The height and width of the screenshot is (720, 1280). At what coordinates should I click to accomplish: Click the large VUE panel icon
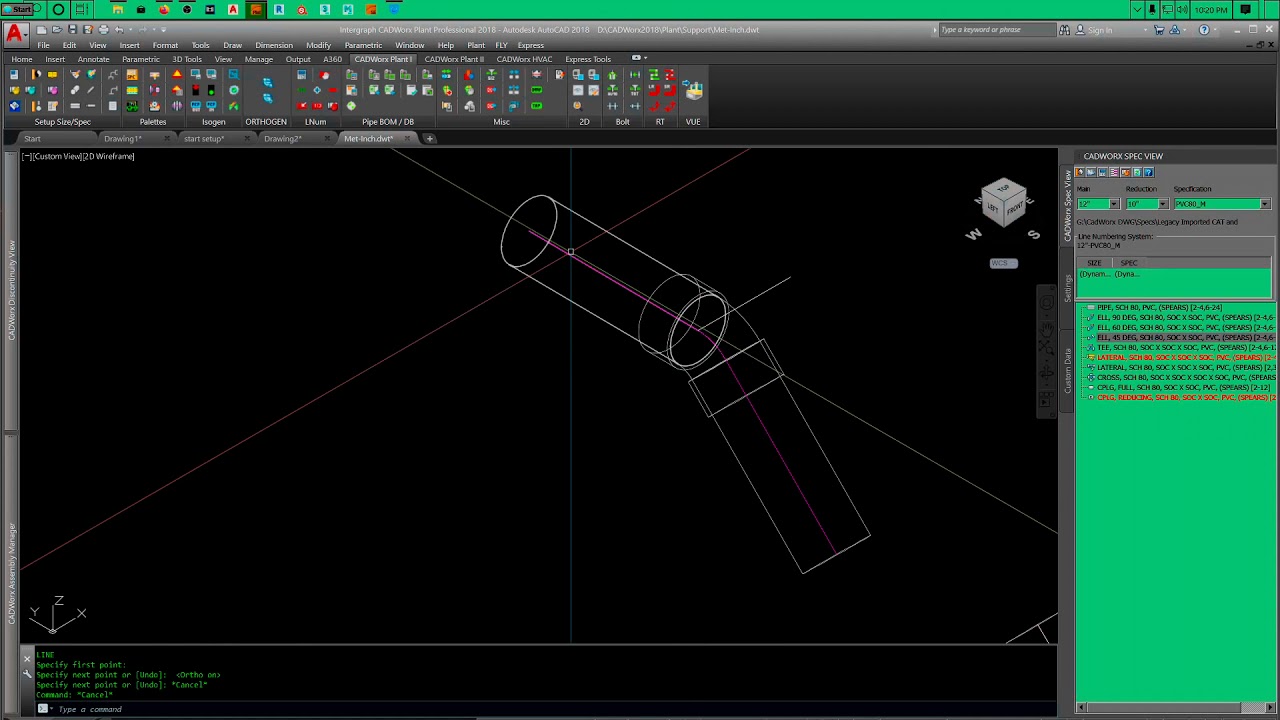694,90
